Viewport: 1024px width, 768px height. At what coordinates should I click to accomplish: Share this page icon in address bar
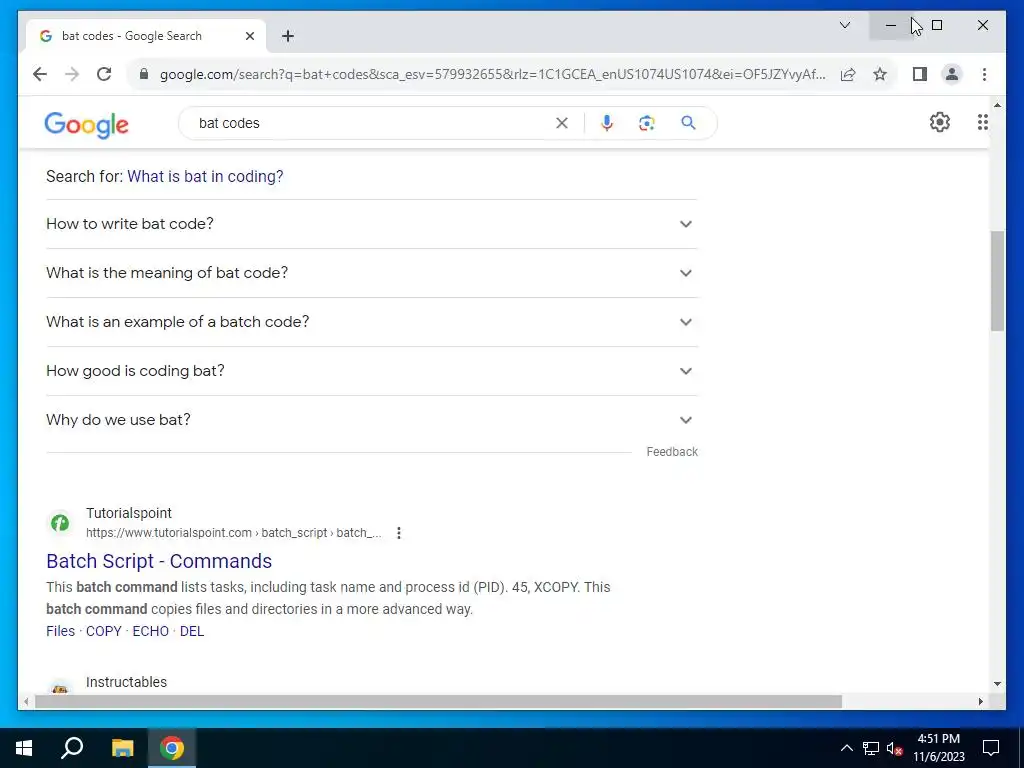pos(848,74)
